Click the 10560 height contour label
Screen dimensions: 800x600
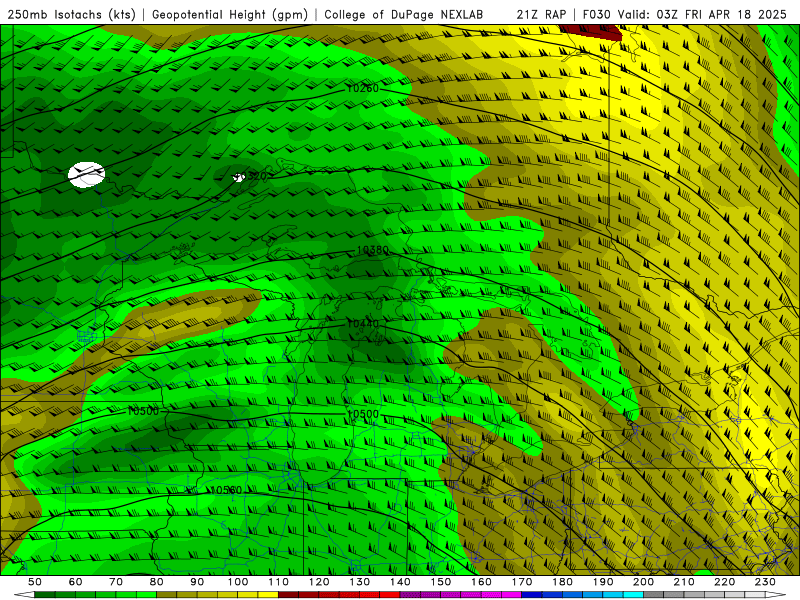226,490
